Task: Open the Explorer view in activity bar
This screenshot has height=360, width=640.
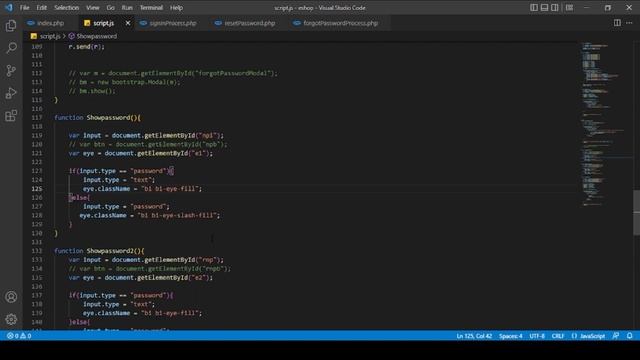Action: pos(11,26)
